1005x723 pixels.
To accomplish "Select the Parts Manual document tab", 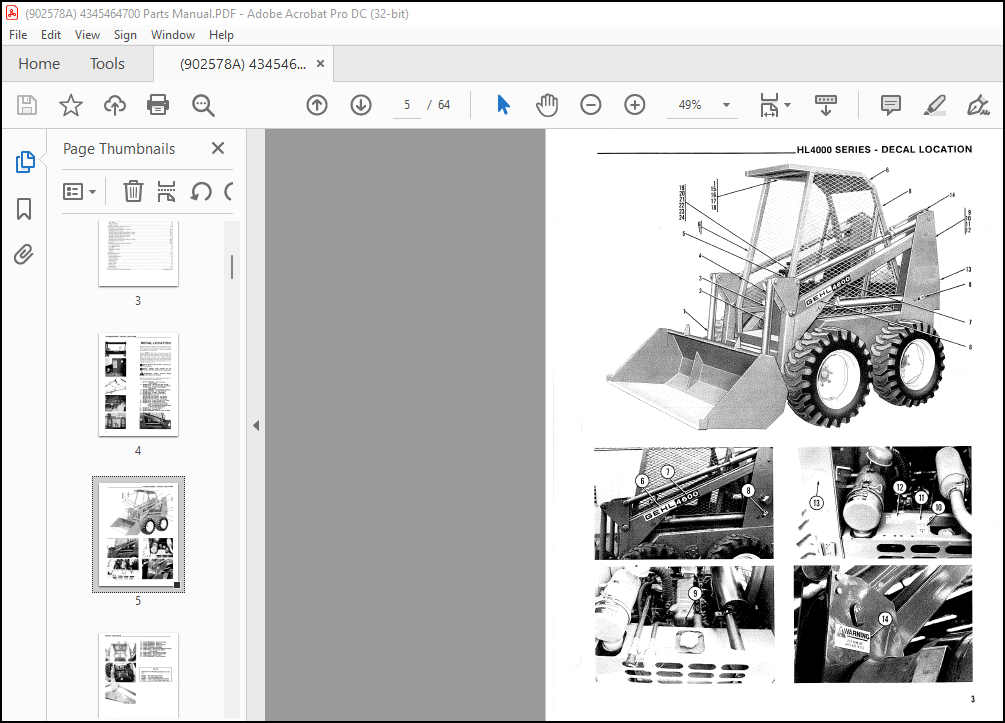I will click(244, 63).
